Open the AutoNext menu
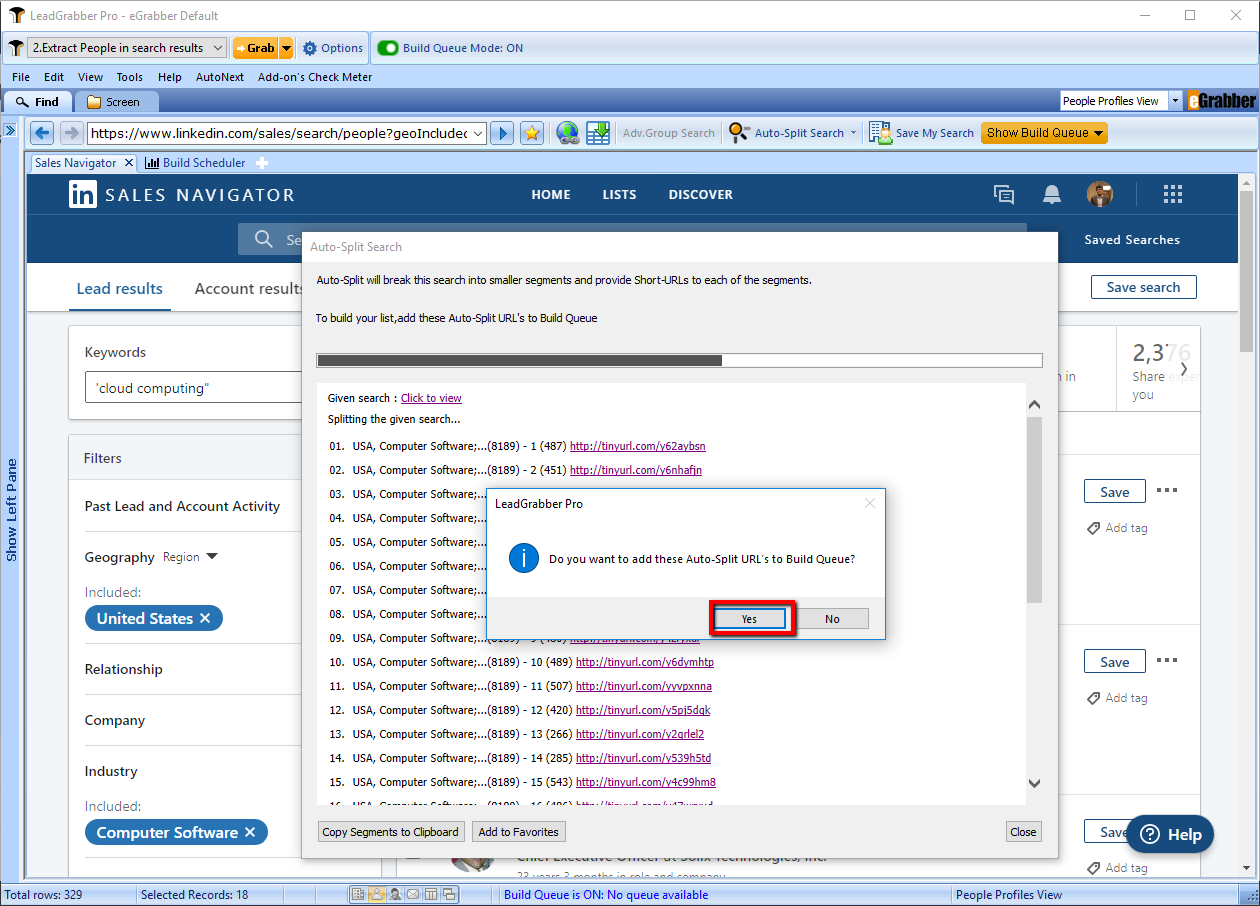1260x906 pixels. coord(220,77)
